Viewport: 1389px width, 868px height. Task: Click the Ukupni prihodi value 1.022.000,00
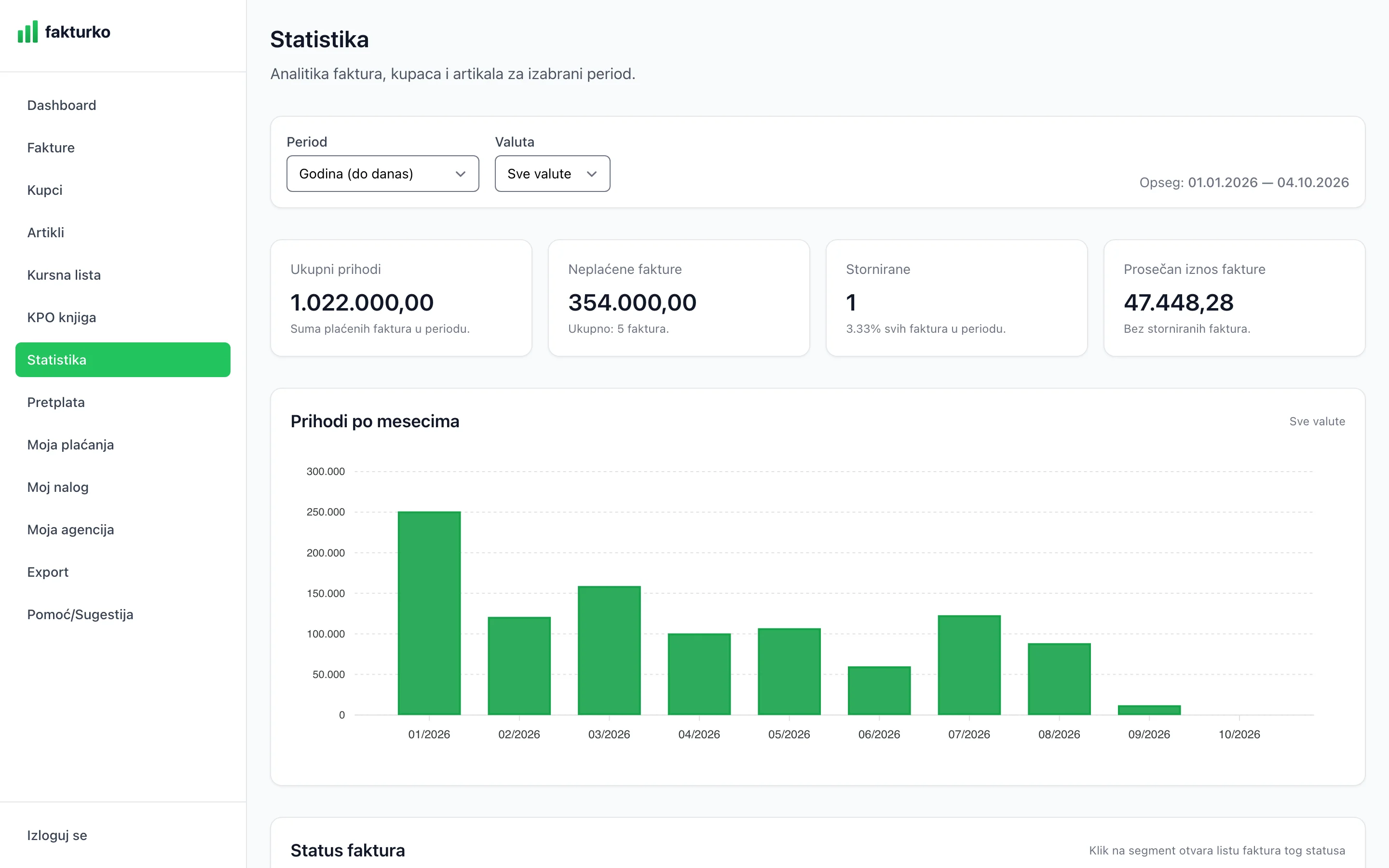(x=362, y=302)
